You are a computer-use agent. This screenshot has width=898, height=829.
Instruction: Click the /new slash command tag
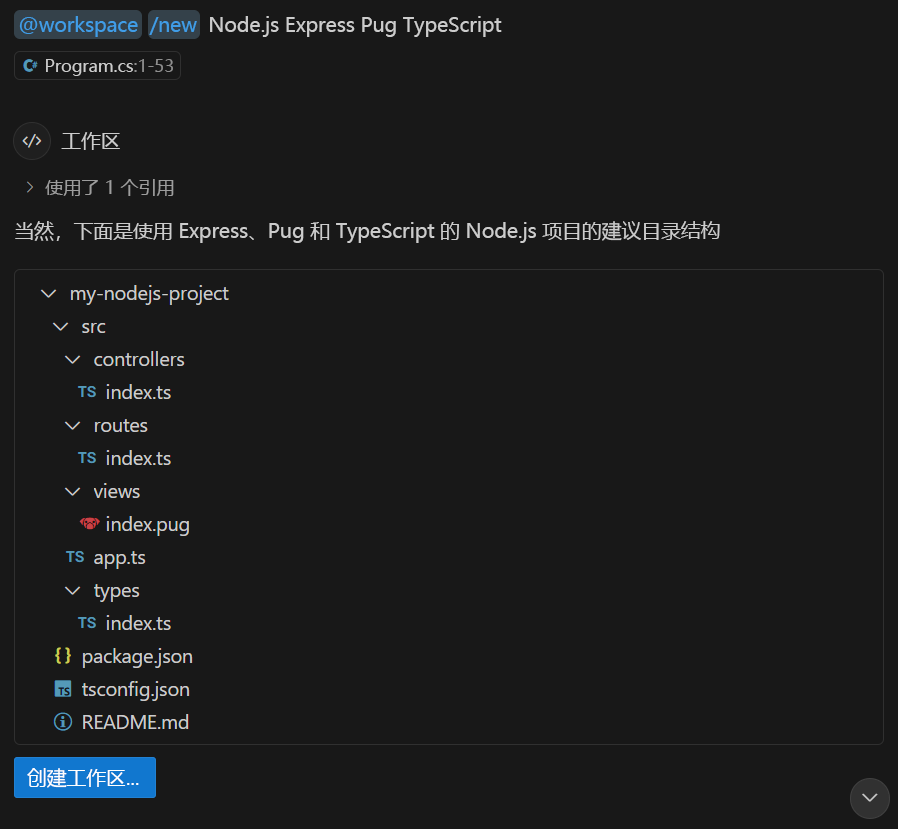(x=174, y=25)
